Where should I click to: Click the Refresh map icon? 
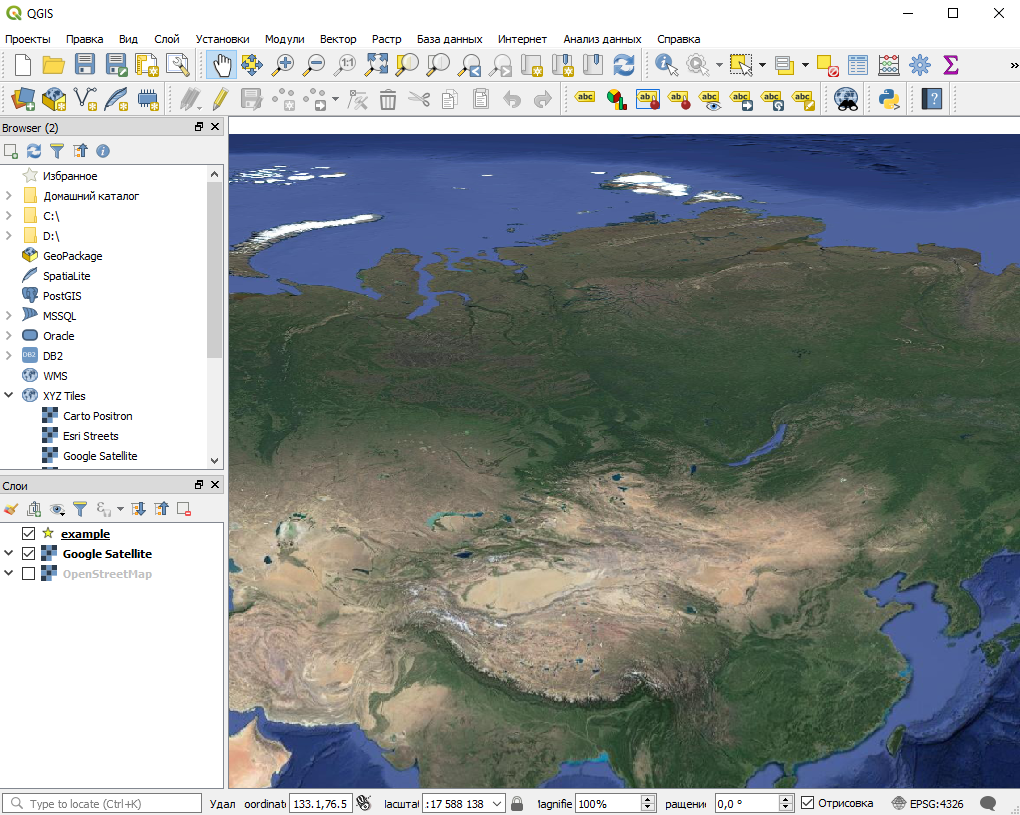624,65
